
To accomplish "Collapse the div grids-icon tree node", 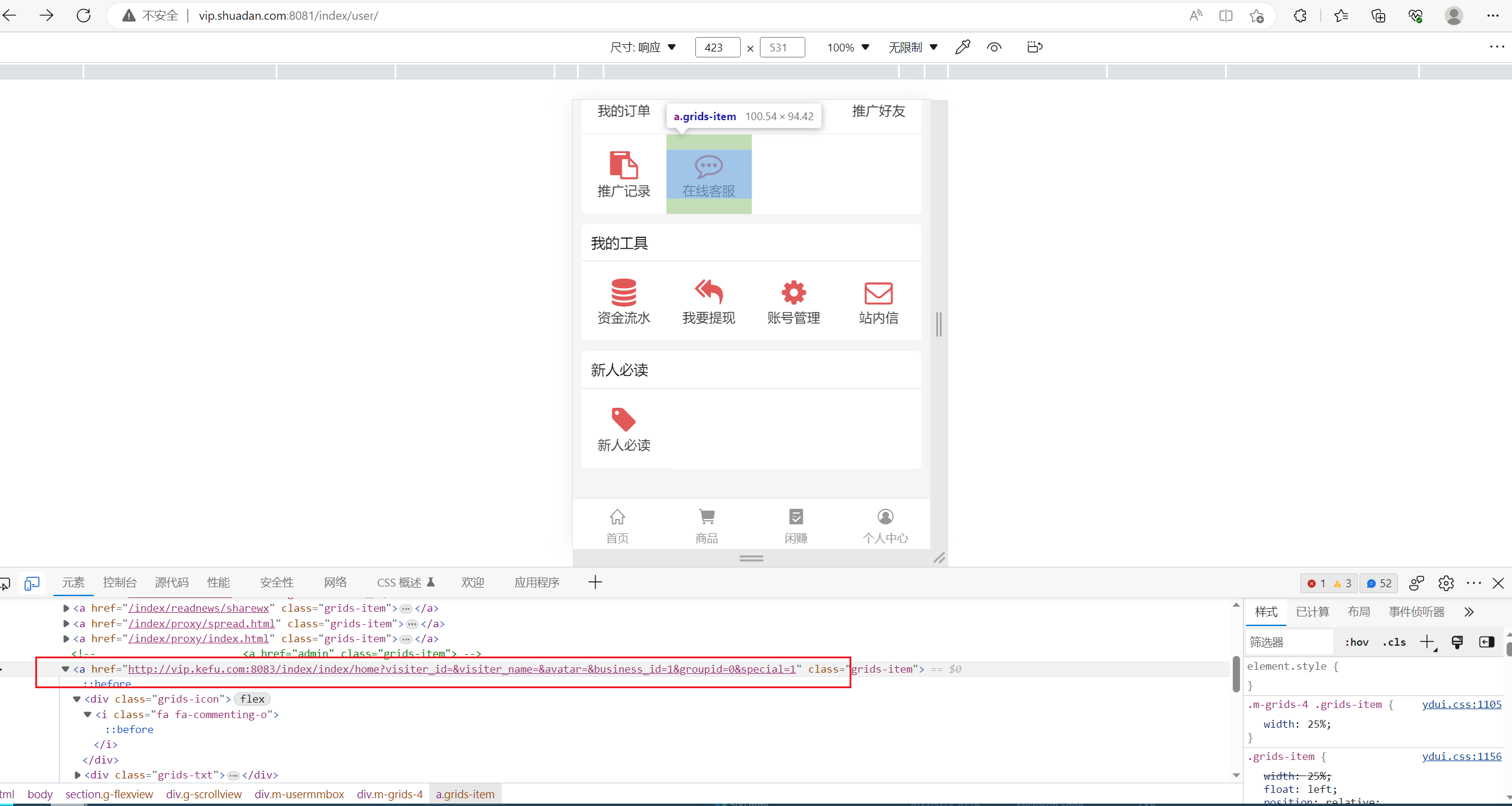I will click(x=77, y=699).
